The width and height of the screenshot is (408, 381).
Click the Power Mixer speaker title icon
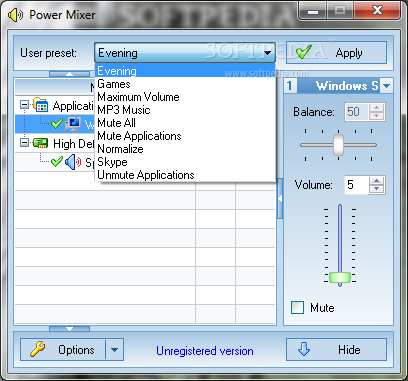(x=15, y=15)
